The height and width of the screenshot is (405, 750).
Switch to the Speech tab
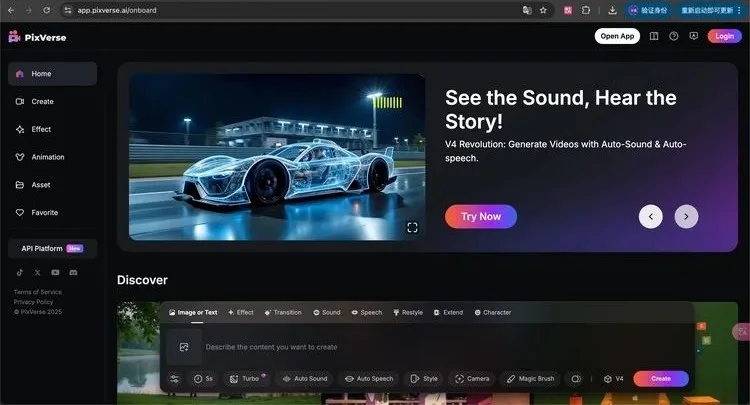click(366, 312)
